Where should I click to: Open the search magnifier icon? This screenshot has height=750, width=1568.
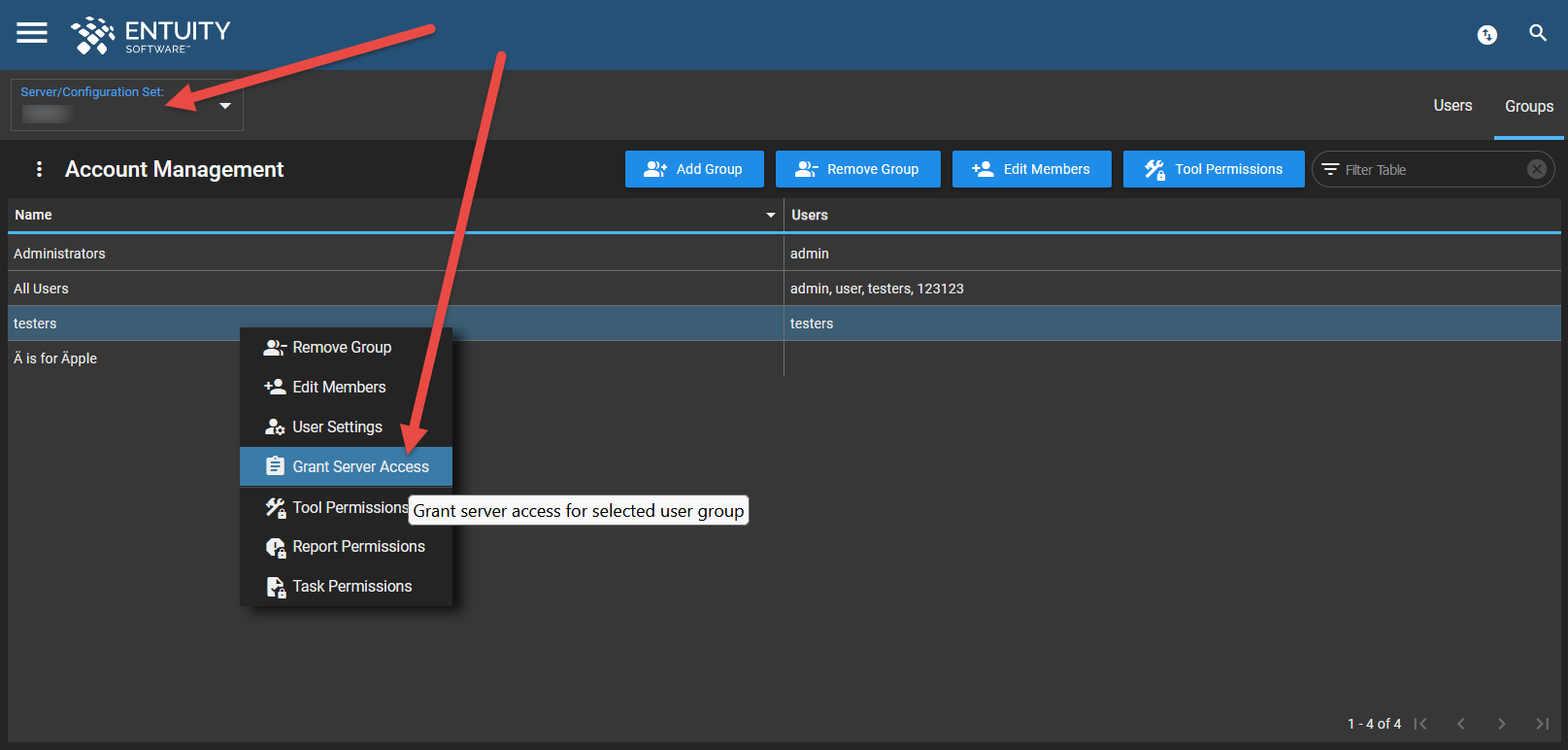tap(1538, 33)
